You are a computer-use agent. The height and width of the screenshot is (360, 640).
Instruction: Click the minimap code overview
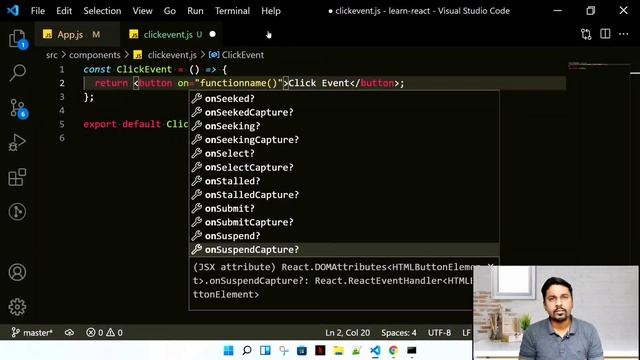tap(599, 66)
